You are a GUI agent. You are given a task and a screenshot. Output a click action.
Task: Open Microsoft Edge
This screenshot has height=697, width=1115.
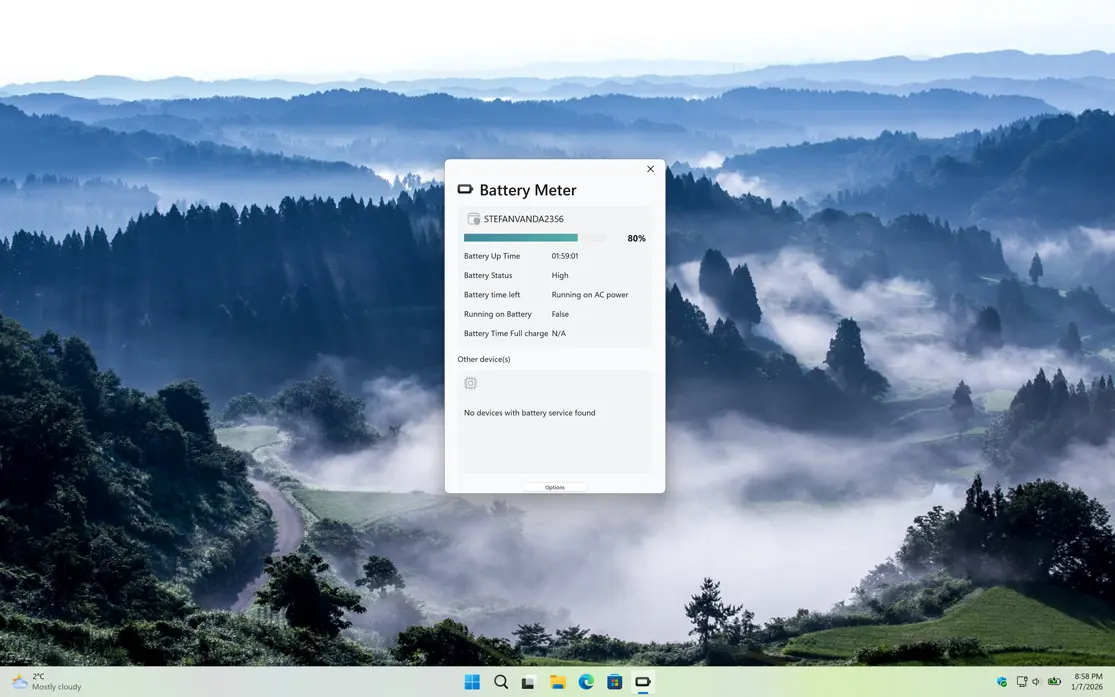click(x=585, y=681)
